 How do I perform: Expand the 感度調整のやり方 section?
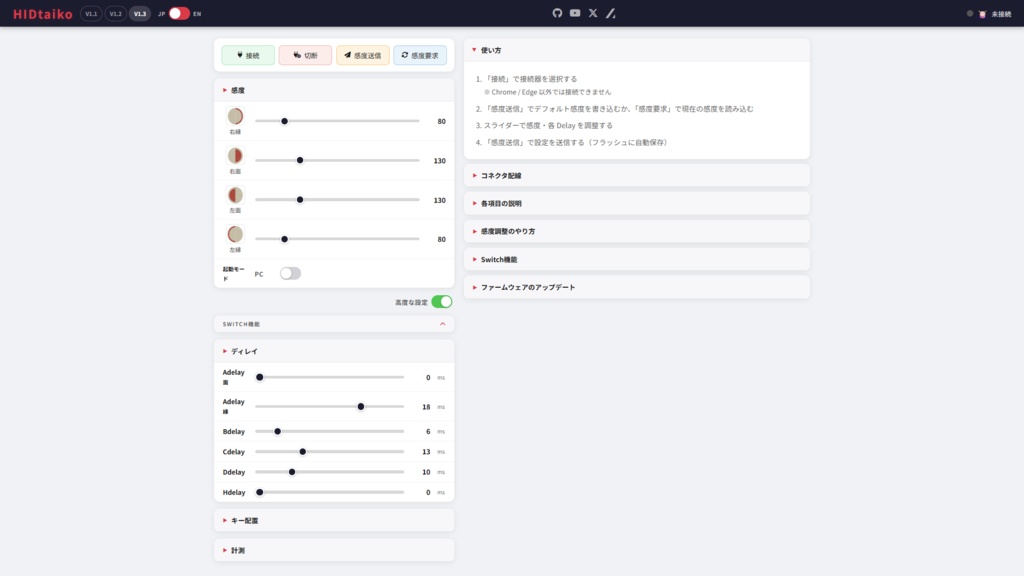[637, 231]
